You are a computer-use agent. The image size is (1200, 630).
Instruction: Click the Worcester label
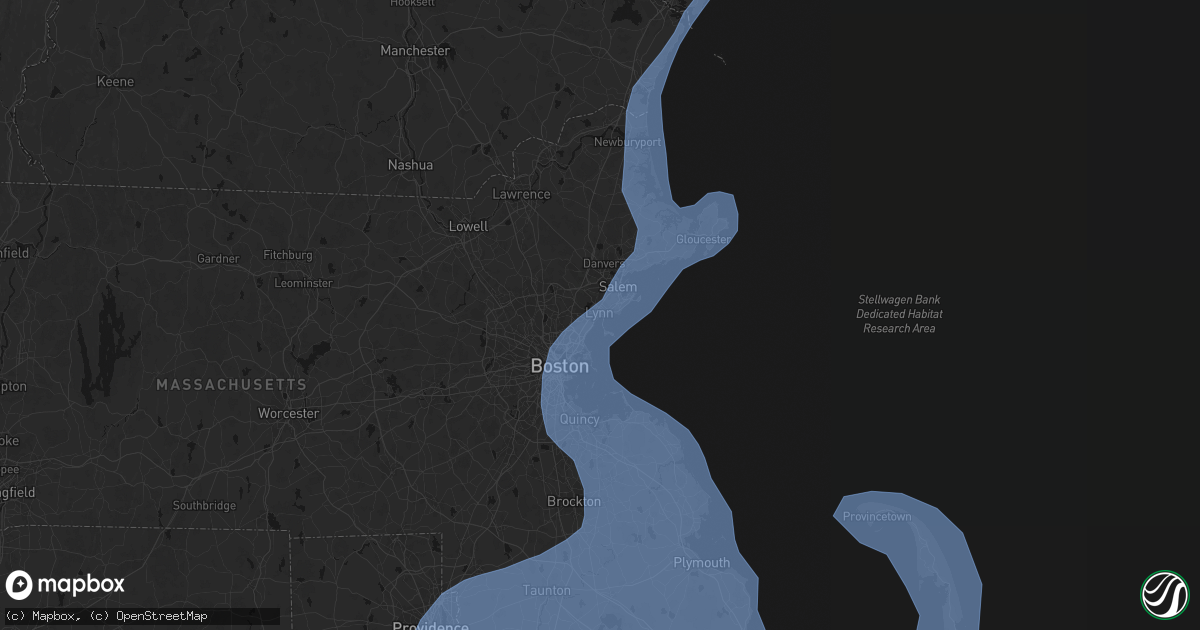288,413
